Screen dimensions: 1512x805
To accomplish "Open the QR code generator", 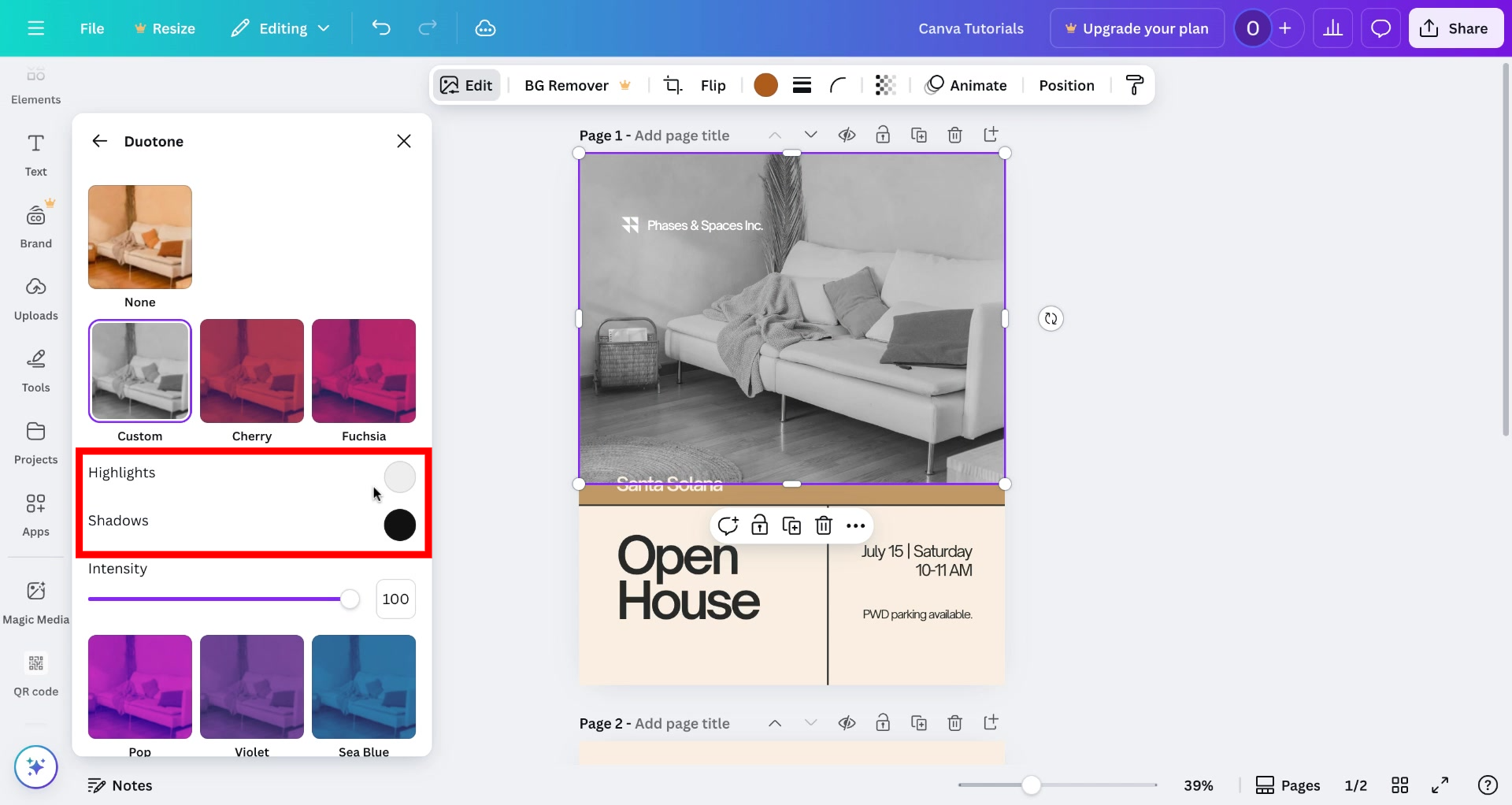I will pos(35,673).
